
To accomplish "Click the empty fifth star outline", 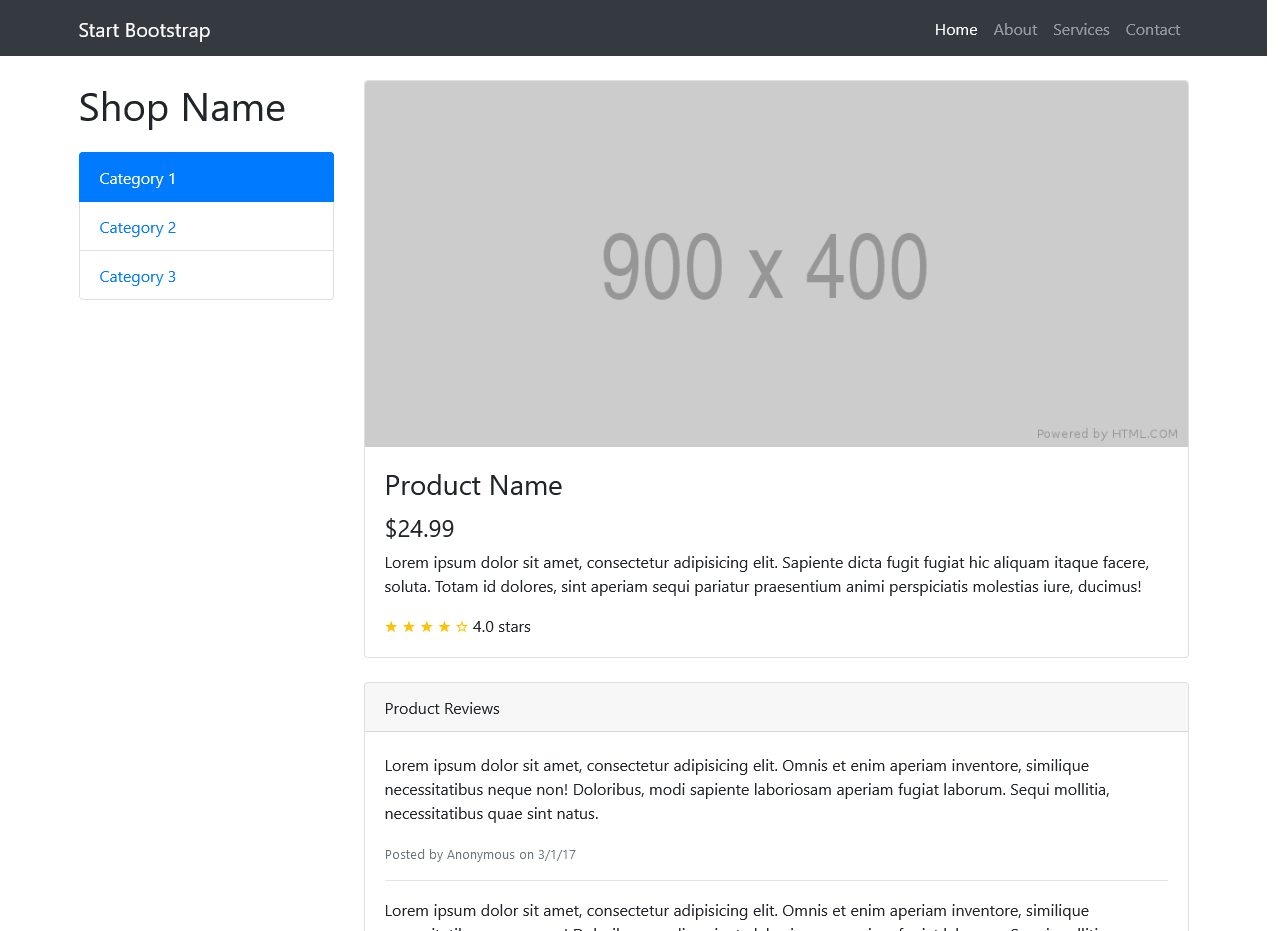I will (x=462, y=627).
